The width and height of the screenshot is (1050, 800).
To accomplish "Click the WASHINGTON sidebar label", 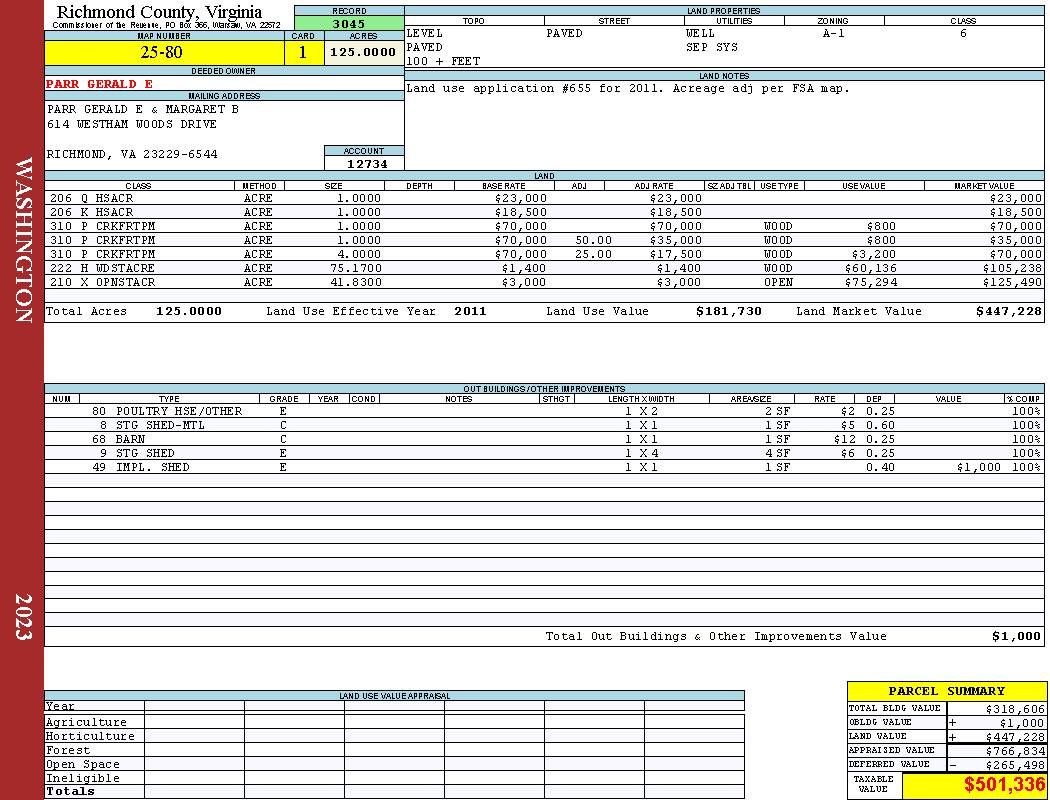I will click(x=23, y=240).
